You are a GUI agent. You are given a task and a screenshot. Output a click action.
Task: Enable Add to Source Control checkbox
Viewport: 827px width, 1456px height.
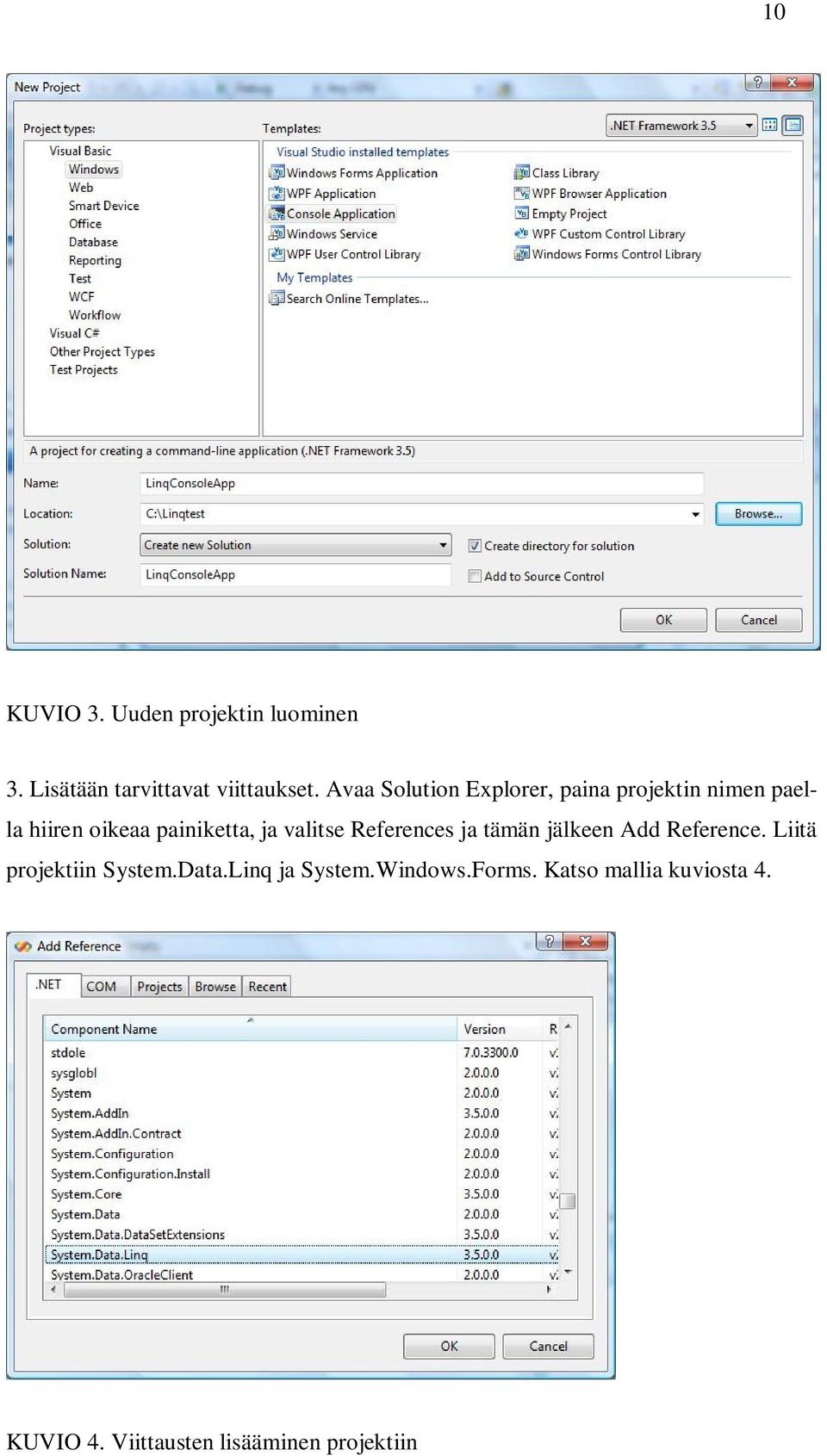[x=475, y=576]
